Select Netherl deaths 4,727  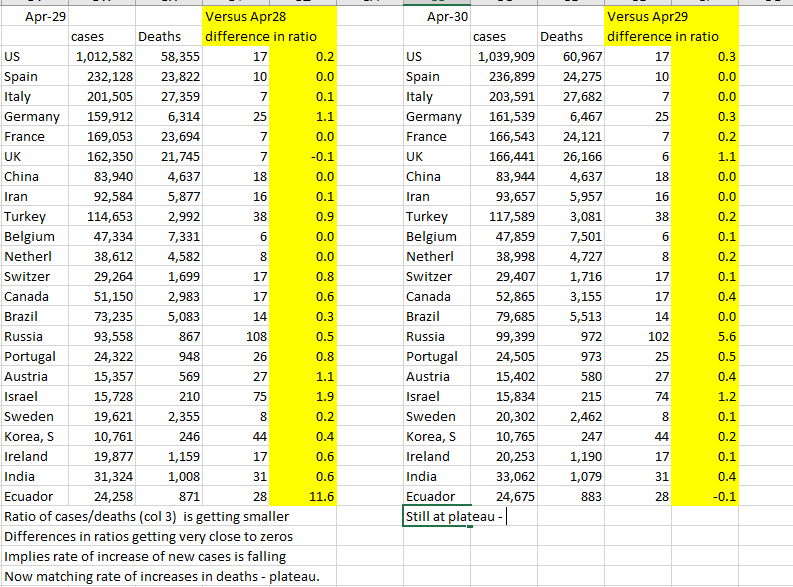[x=571, y=256]
